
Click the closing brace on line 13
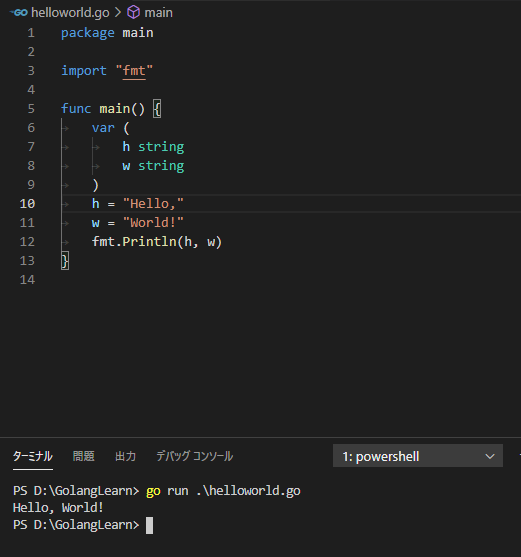65,261
